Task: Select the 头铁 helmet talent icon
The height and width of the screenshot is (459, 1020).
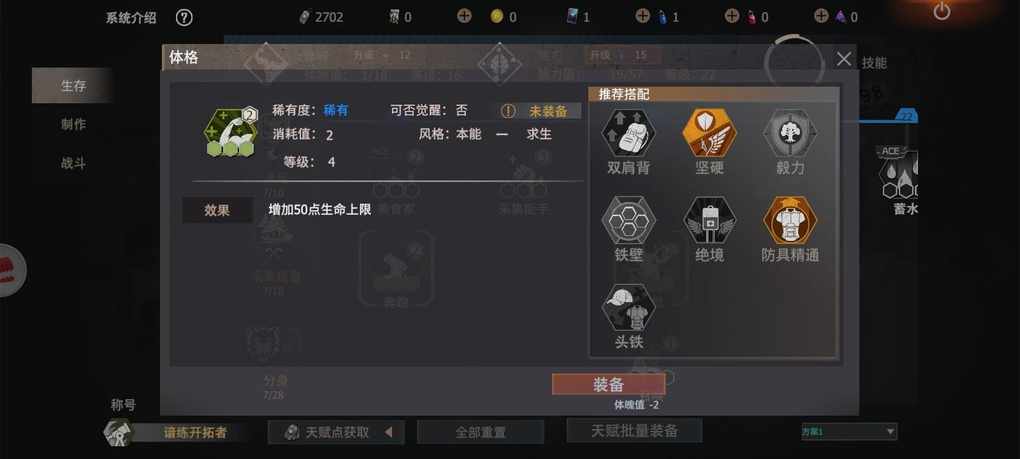Action: [628, 308]
